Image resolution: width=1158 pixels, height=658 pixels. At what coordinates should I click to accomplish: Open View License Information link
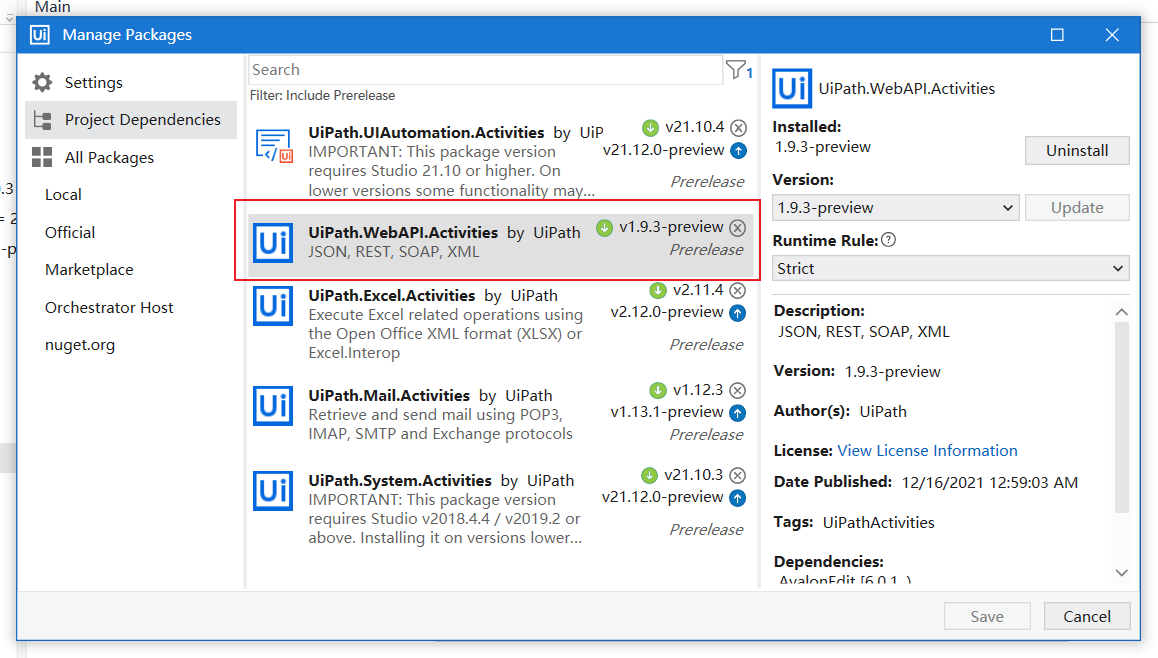click(927, 450)
